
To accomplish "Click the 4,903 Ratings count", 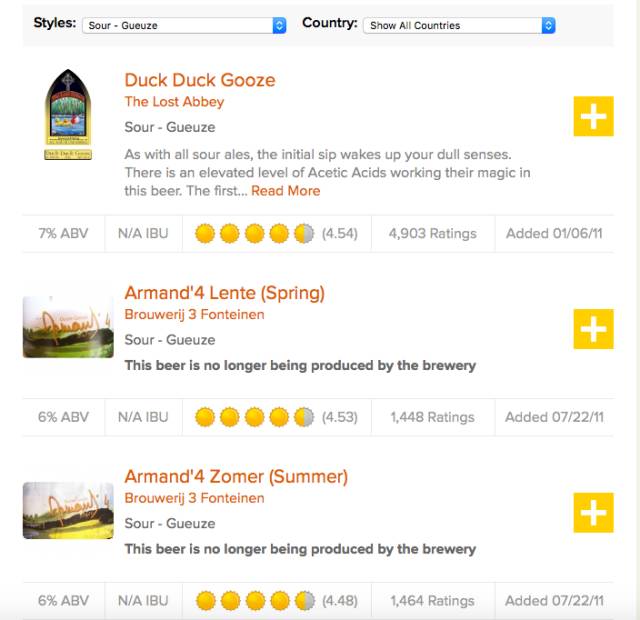I will tap(432, 234).
